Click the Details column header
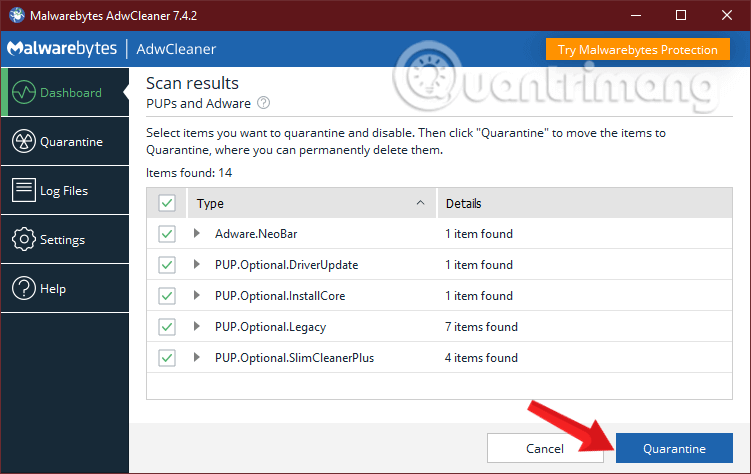The width and height of the screenshot is (751, 474). [x=585, y=203]
